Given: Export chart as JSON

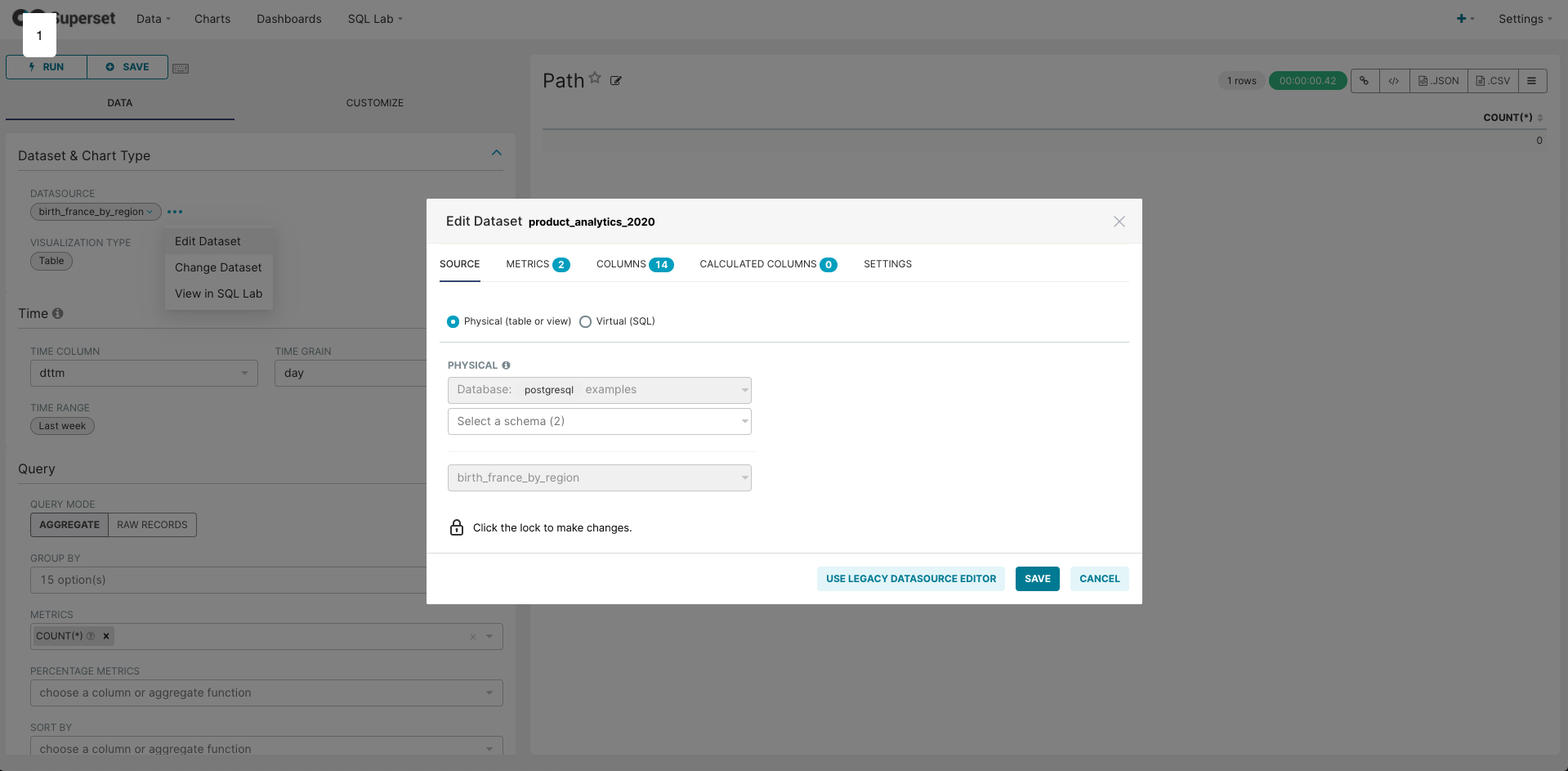Looking at the screenshot, I should click(1439, 81).
